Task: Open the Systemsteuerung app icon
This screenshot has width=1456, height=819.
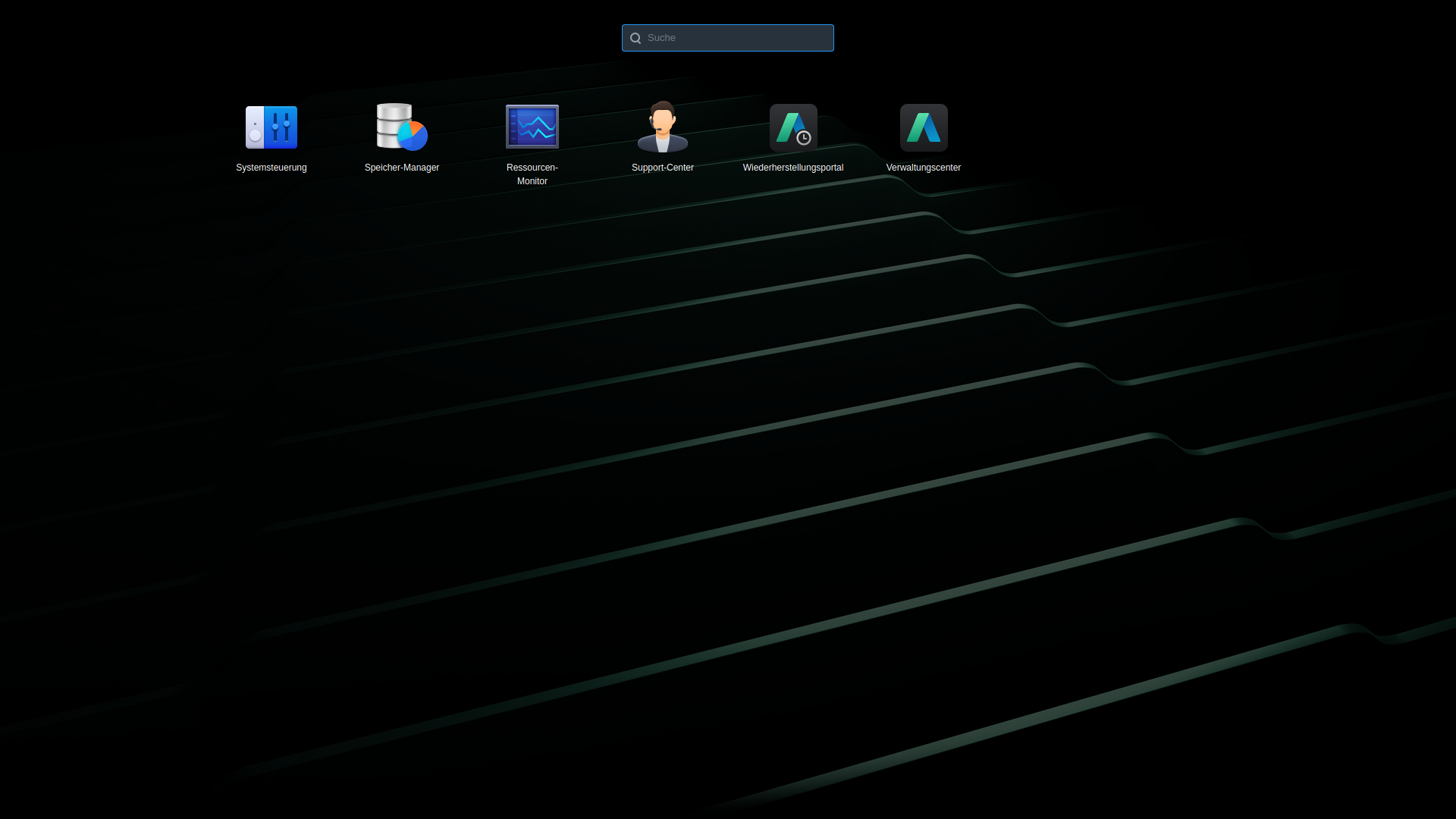Action: (271, 127)
